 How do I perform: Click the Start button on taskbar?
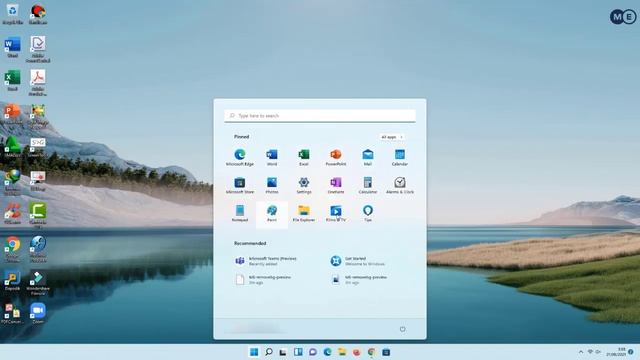pos(254,352)
